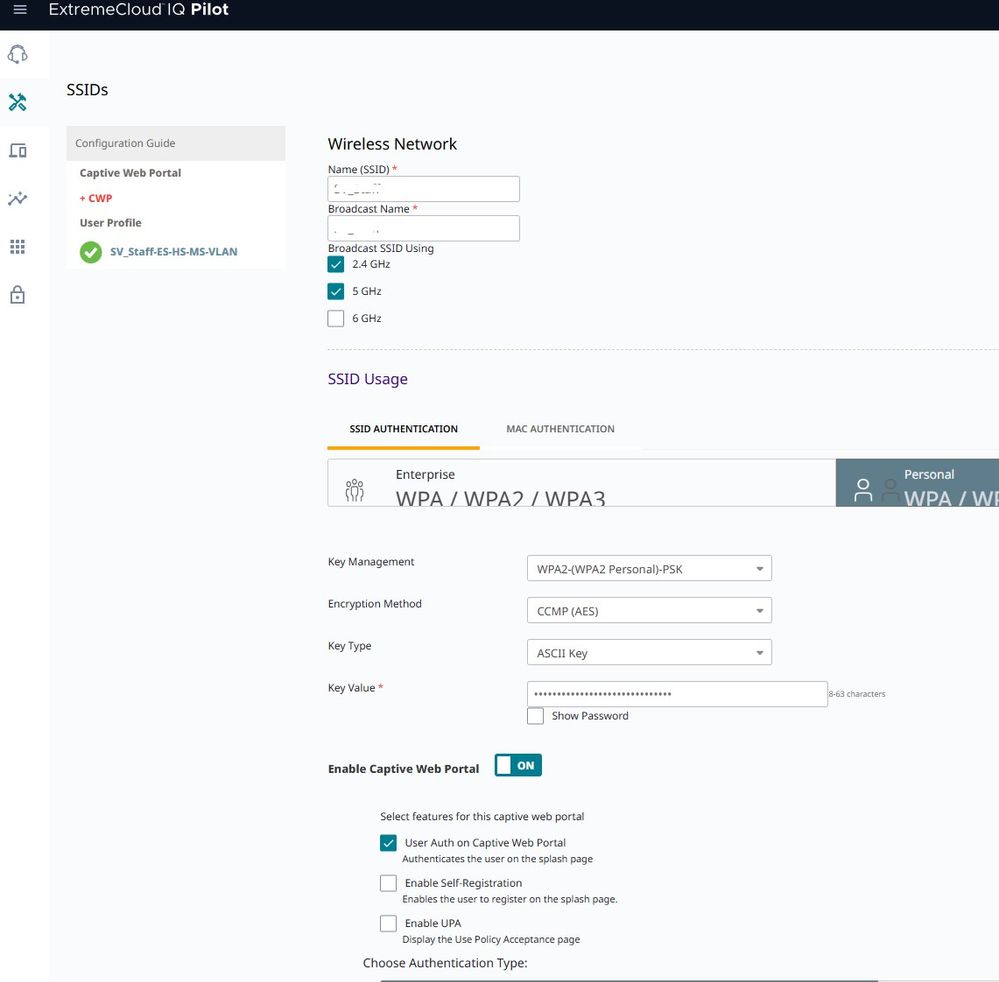Turn off the Enable Captive Web Portal switch
Image resolution: width=999 pixels, height=982 pixels.
click(x=518, y=766)
